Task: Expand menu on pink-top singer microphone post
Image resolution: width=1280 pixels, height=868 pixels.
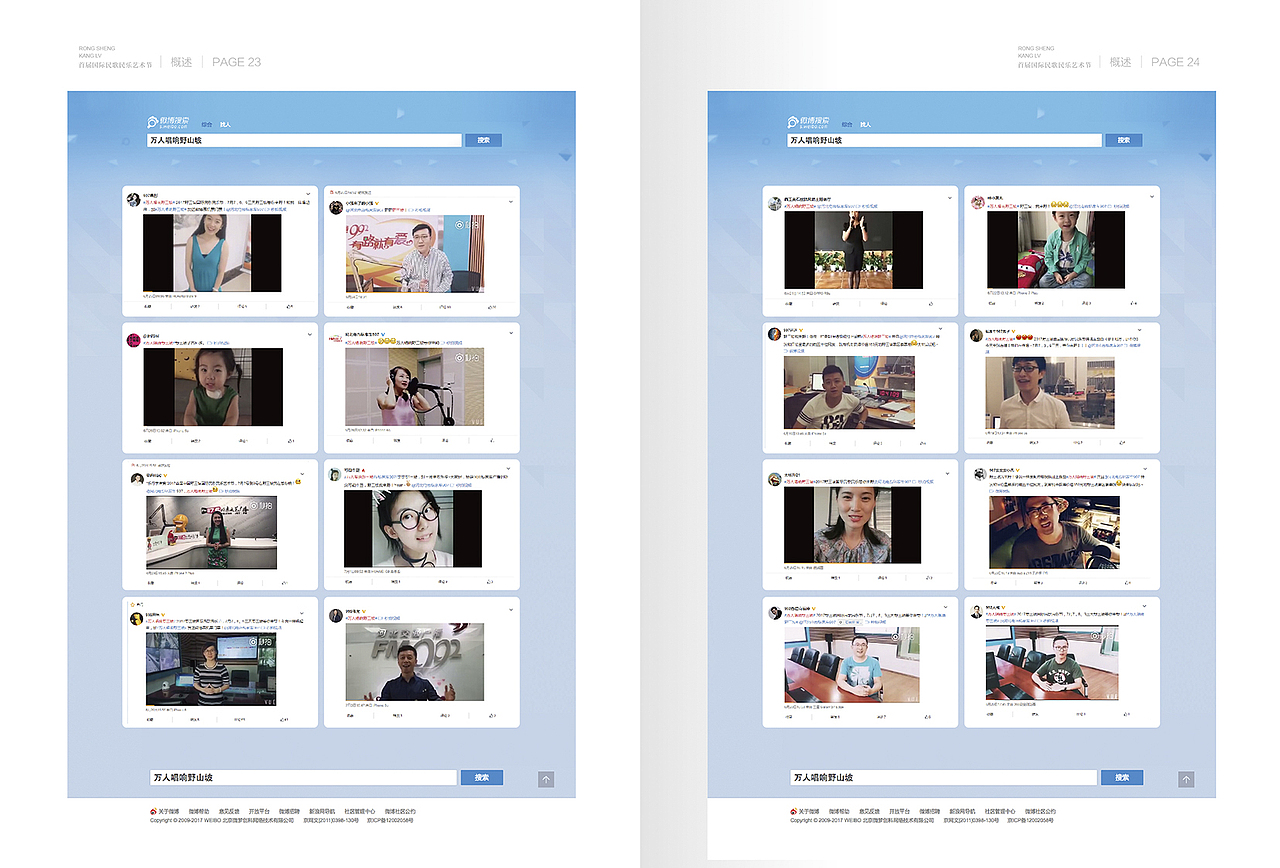Action: (510, 333)
